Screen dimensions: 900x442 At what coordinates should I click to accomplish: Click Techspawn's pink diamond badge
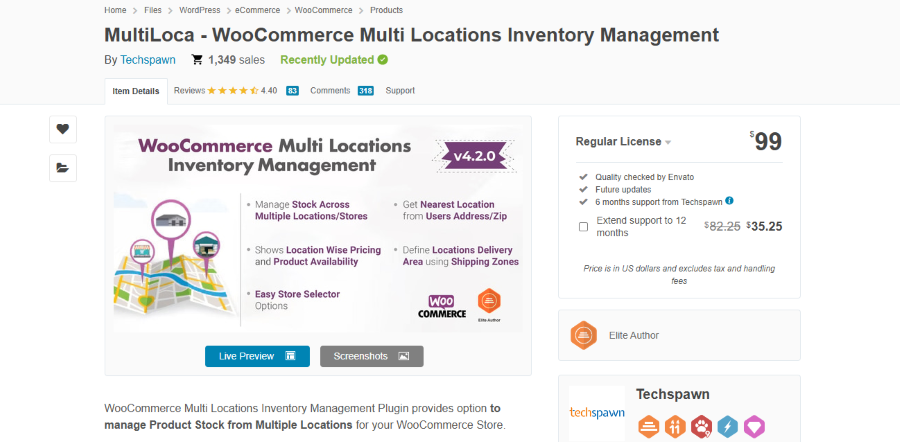754,427
